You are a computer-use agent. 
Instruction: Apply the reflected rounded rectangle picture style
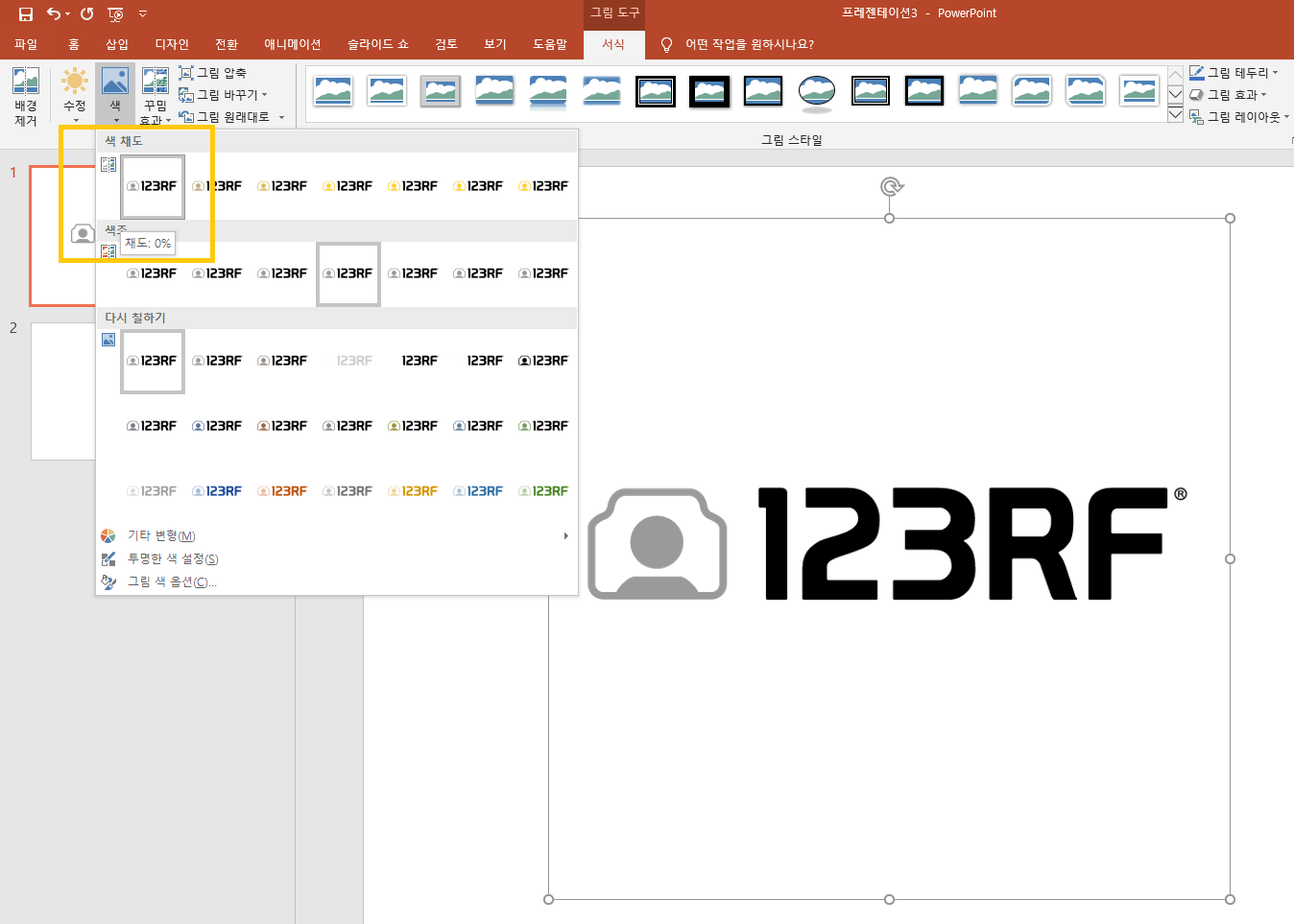(548, 91)
